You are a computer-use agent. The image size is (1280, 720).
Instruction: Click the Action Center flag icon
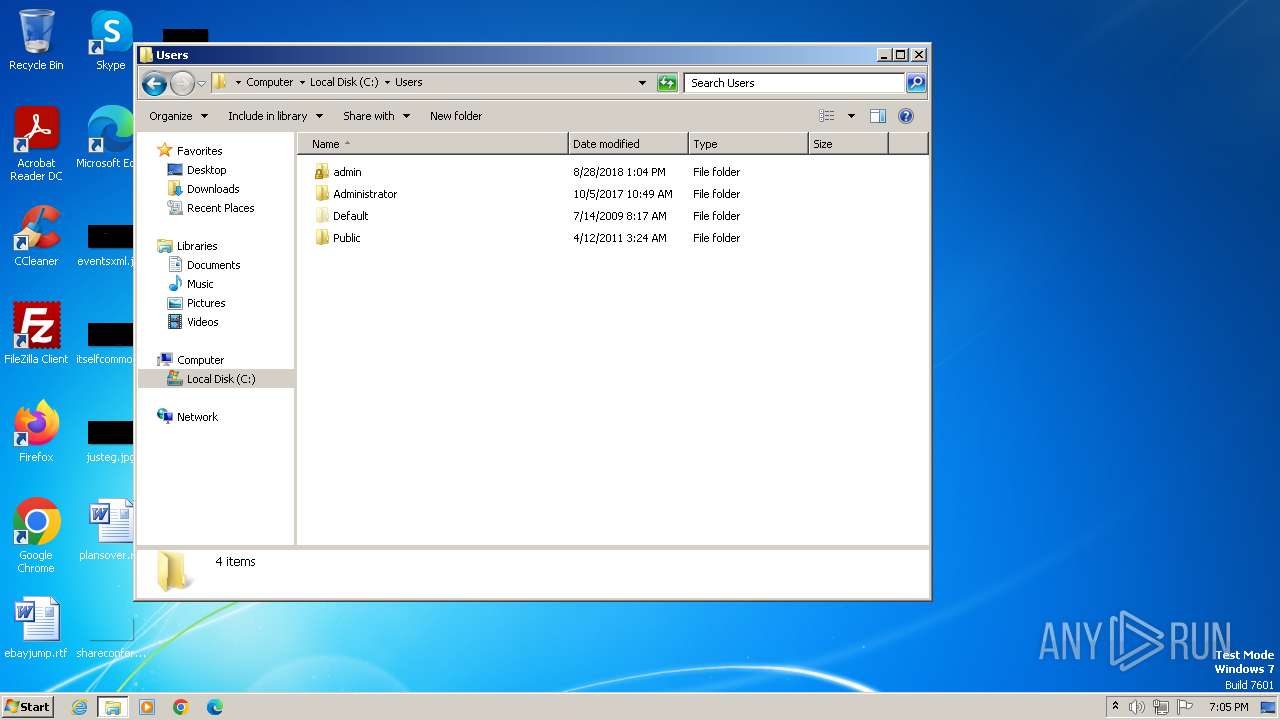pyautogui.click(x=1185, y=707)
